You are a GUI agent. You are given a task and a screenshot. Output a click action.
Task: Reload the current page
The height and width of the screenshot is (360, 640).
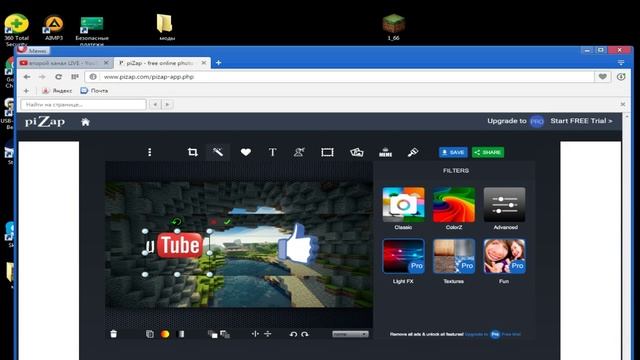pos(58,77)
